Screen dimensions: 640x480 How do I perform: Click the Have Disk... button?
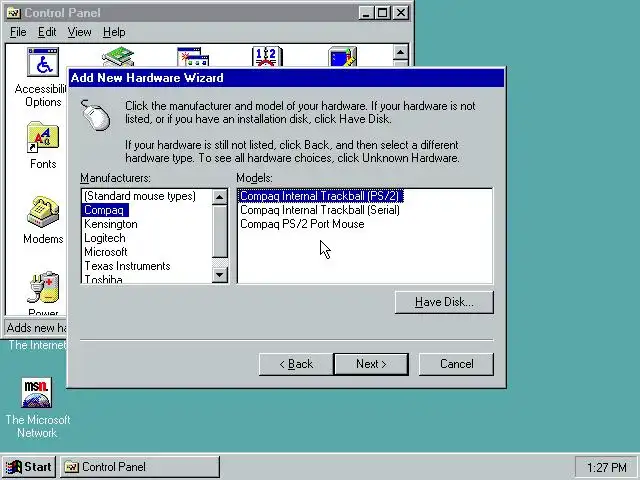click(x=444, y=302)
